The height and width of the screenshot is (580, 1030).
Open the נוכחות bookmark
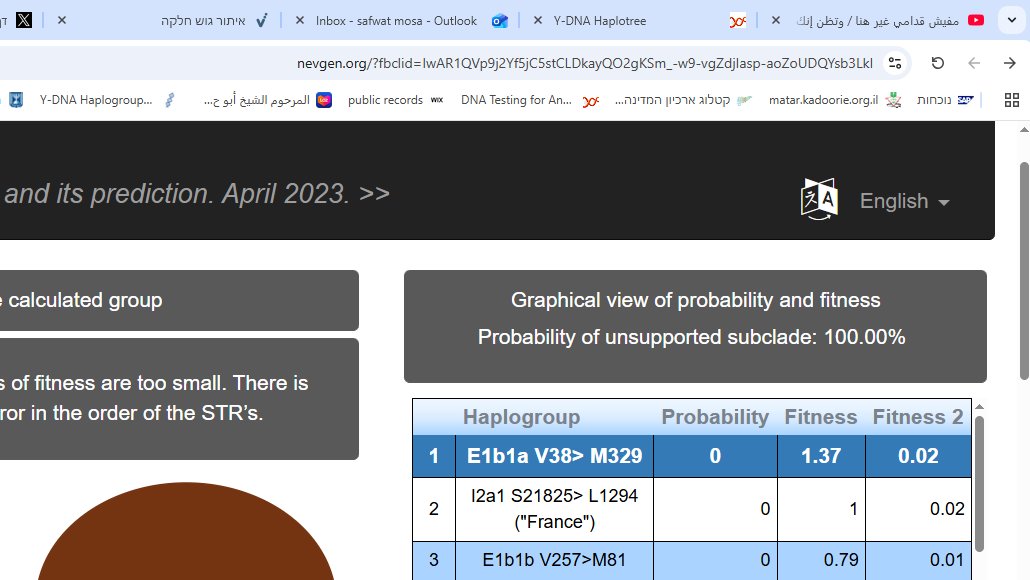point(945,100)
